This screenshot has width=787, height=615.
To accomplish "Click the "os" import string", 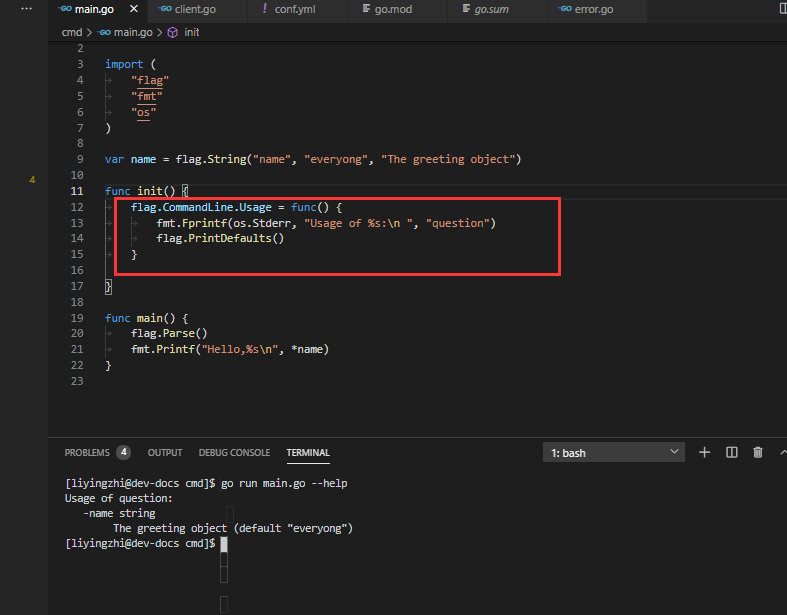I will (144, 112).
